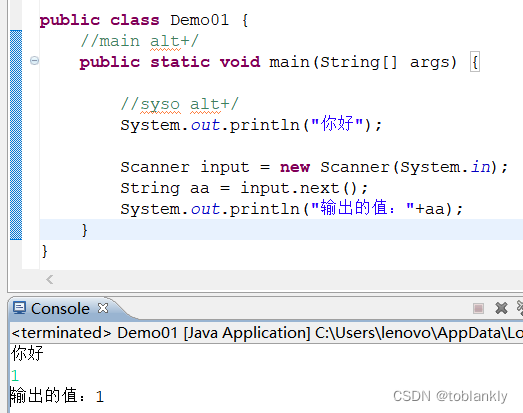Screen dimensions: 523x413
Task: Click the println 你好 statement
Action: [x=251, y=125]
